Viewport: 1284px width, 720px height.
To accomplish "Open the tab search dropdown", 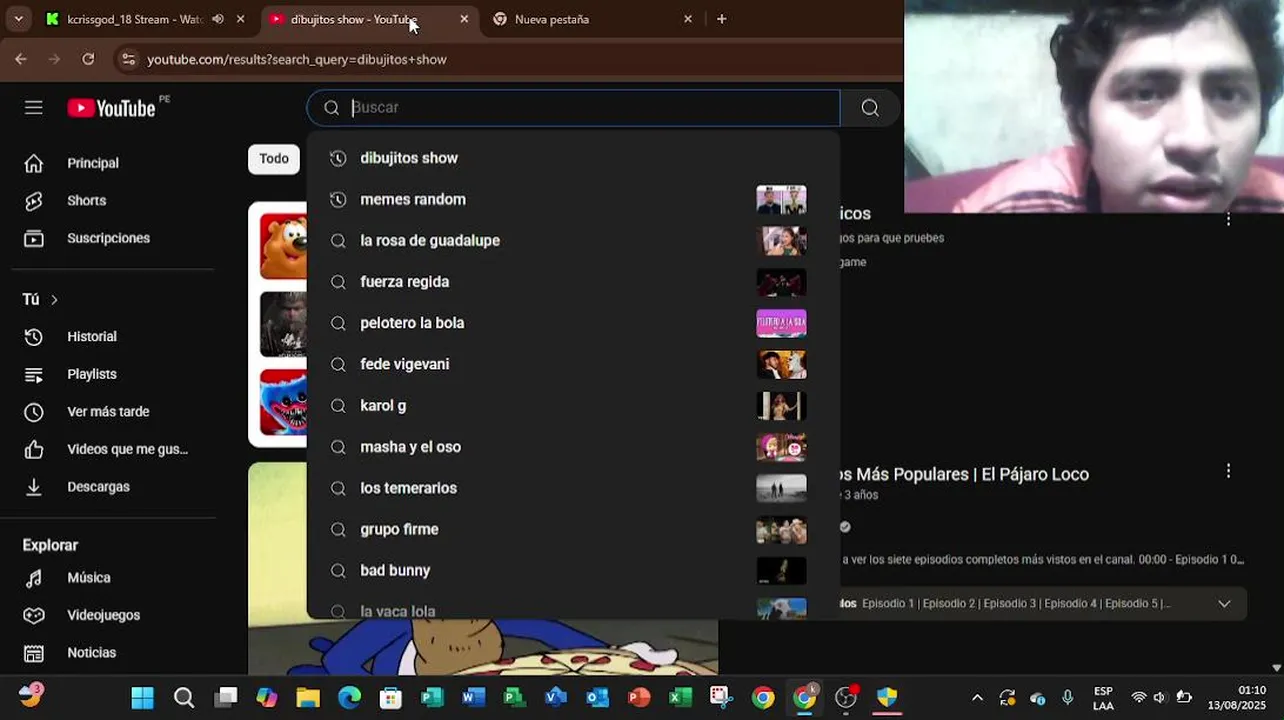I will pos(18,19).
